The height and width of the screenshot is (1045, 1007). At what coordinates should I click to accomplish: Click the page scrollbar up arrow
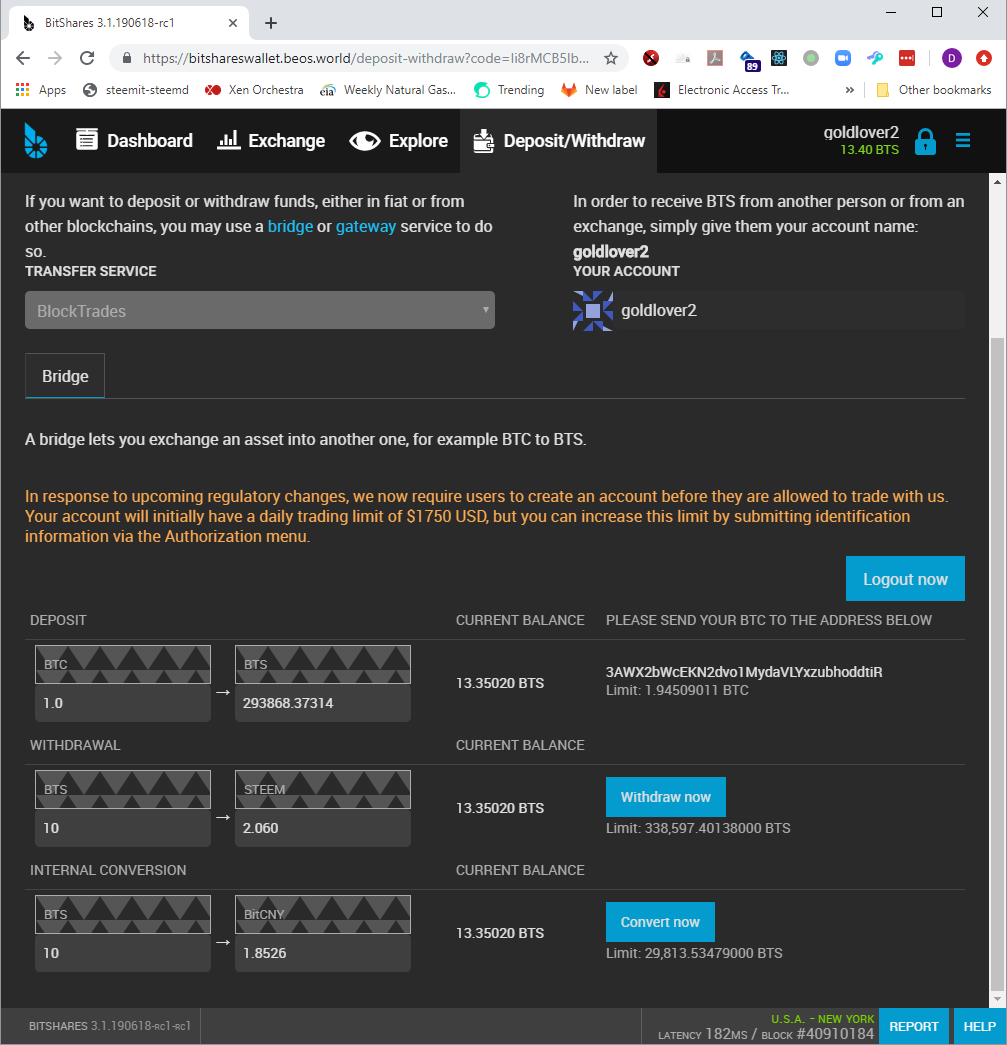(997, 181)
